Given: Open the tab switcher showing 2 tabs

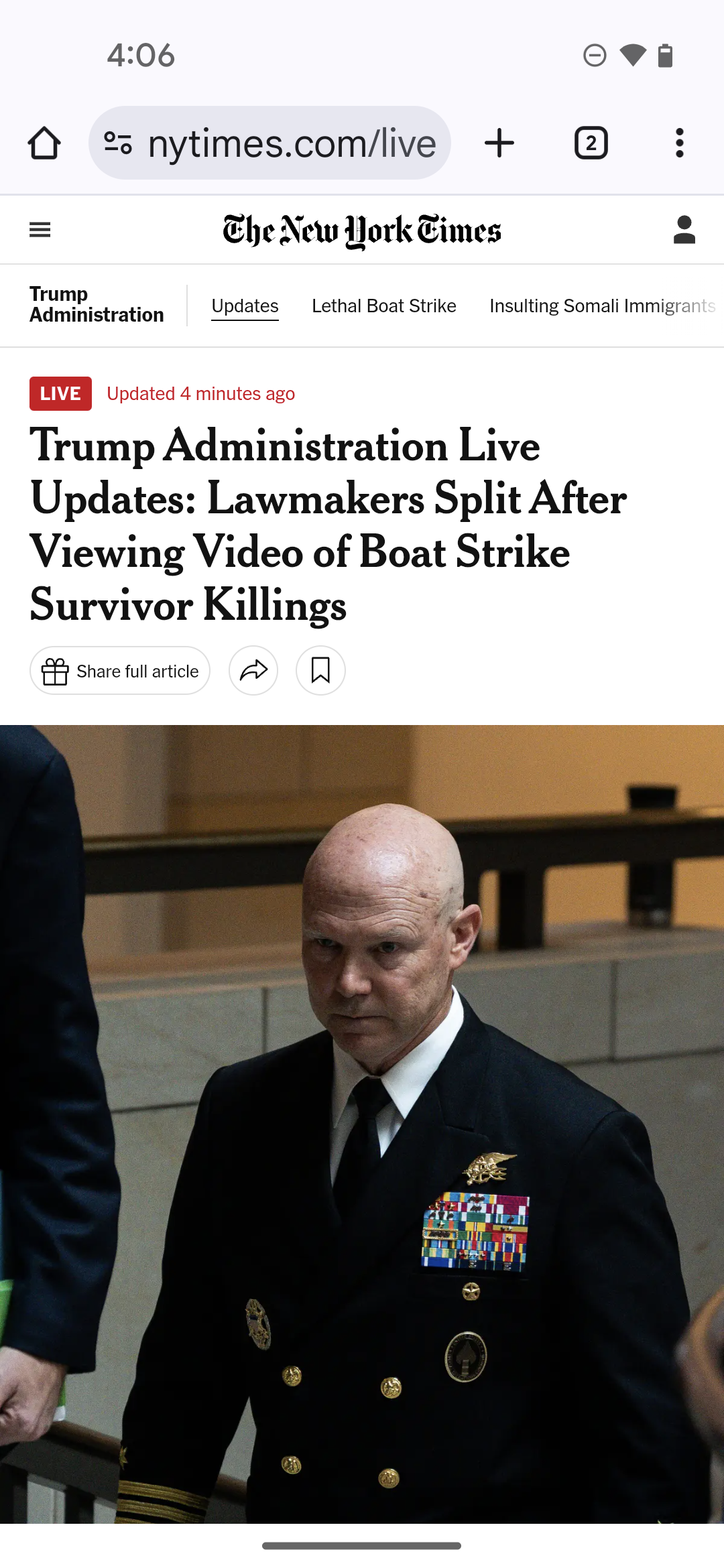Looking at the screenshot, I should [591, 143].
